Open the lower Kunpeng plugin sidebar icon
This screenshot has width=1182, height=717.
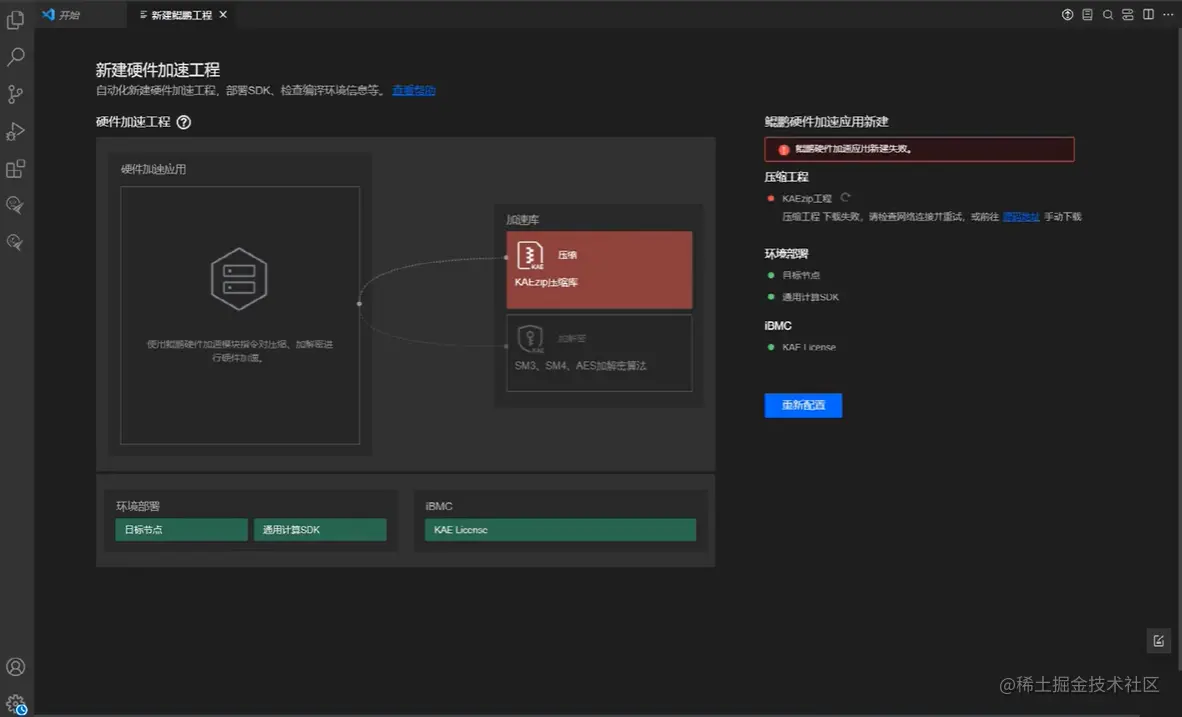15,241
